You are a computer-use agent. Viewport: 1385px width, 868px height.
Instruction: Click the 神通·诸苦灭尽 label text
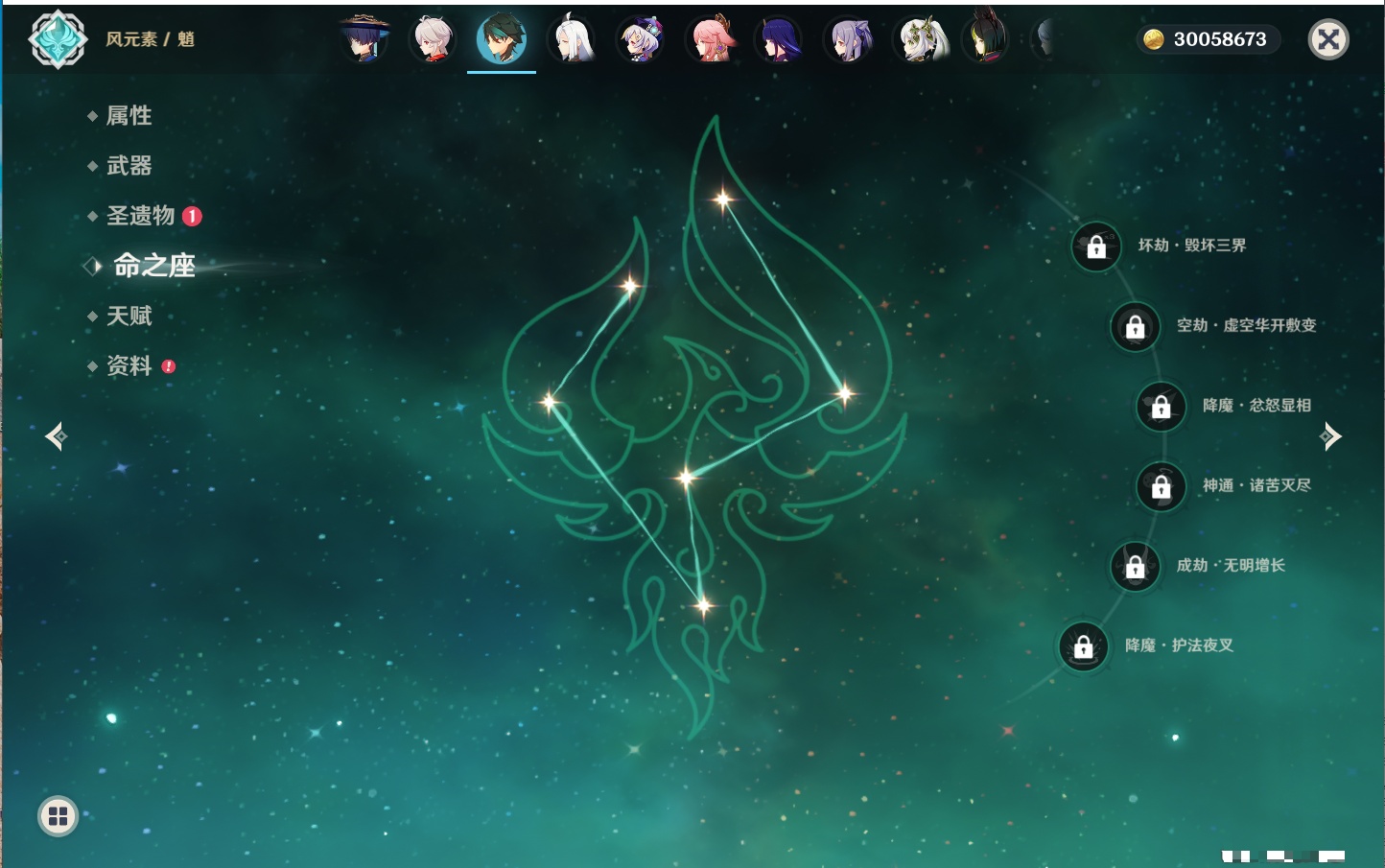tap(1256, 485)
